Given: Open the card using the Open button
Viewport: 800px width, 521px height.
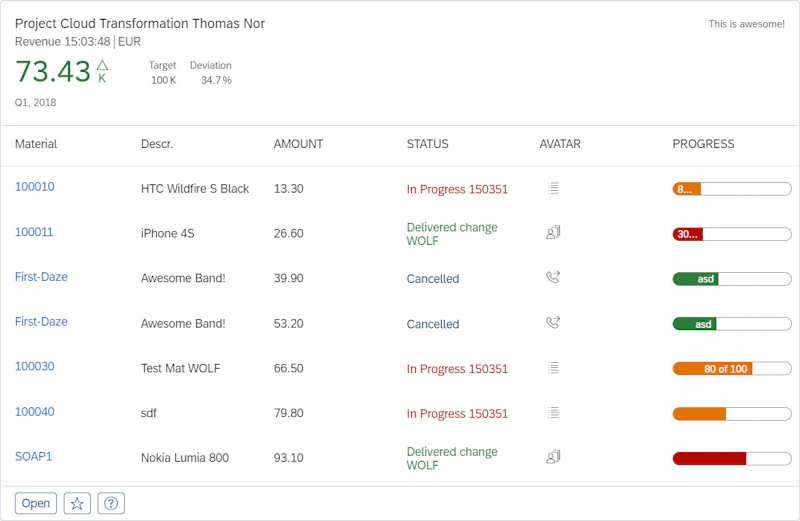Looking at the screenshot, I should [36, 504].
